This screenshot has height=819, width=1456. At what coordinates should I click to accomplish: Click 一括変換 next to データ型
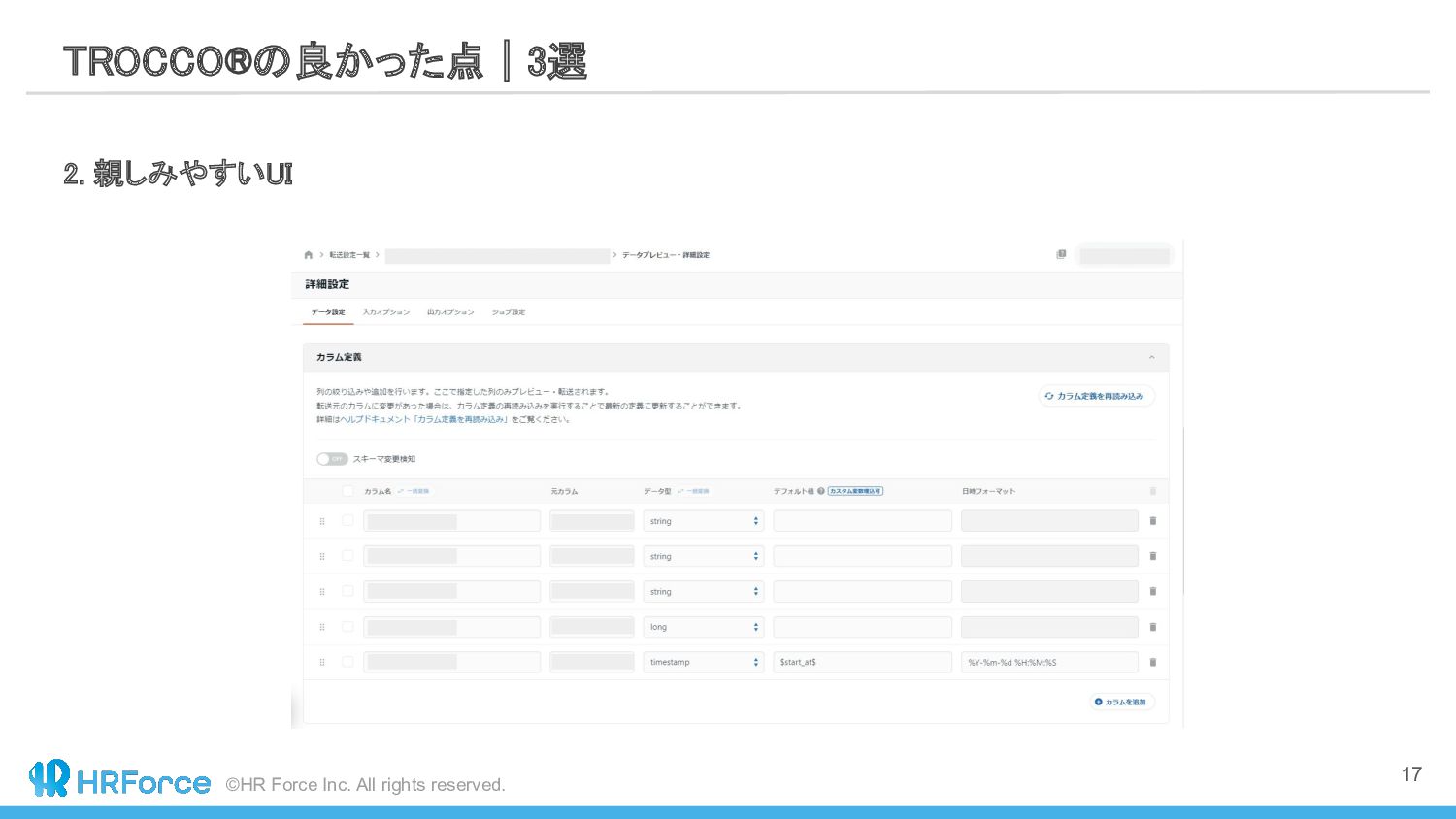pos(693,491)
